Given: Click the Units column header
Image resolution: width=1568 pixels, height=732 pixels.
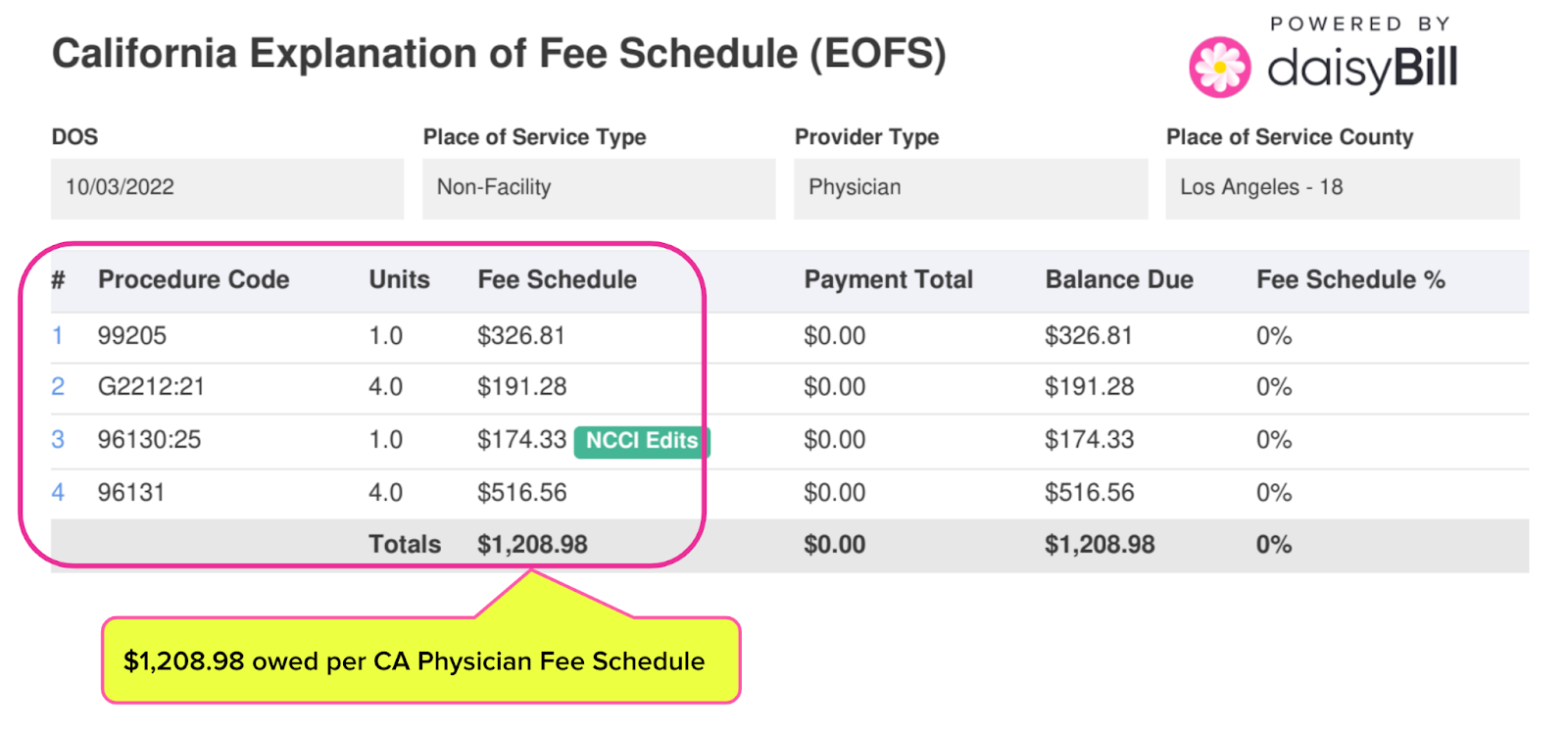Looking at the screenshot, I should [x=399, y=280].
